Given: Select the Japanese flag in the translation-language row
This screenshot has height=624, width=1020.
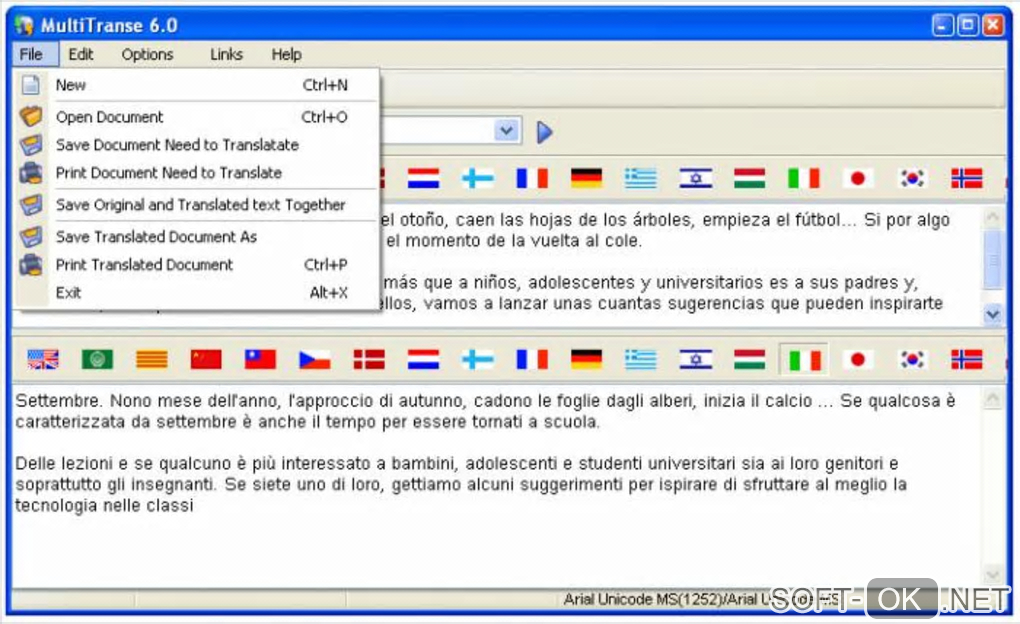Looking at the screenshot, I should [858, 359].
